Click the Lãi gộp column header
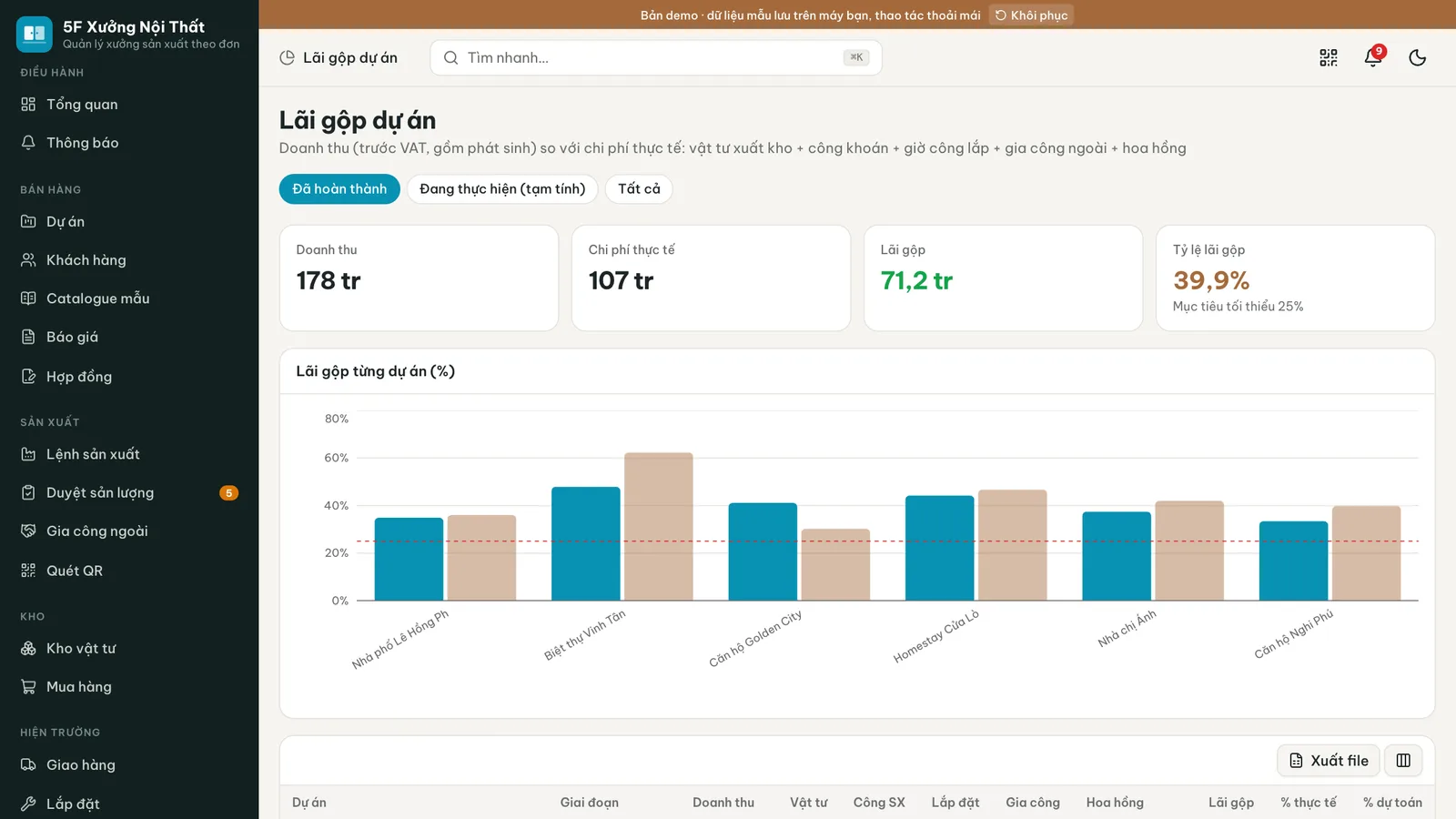 click(x=1230, y=803)
